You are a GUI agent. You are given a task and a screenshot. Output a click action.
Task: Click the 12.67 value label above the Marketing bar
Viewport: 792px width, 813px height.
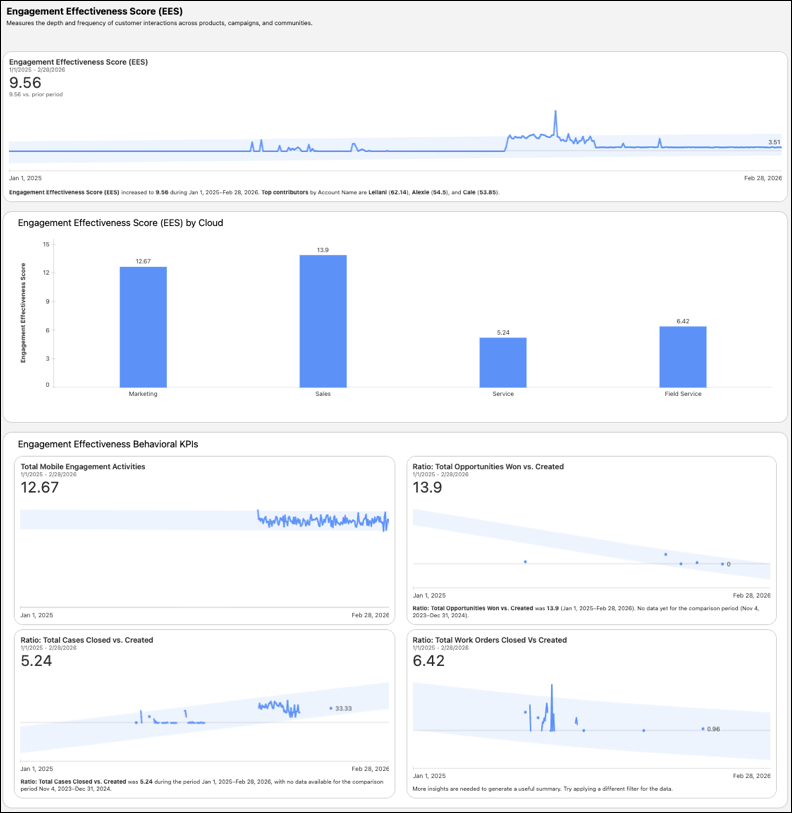[143, 261]
